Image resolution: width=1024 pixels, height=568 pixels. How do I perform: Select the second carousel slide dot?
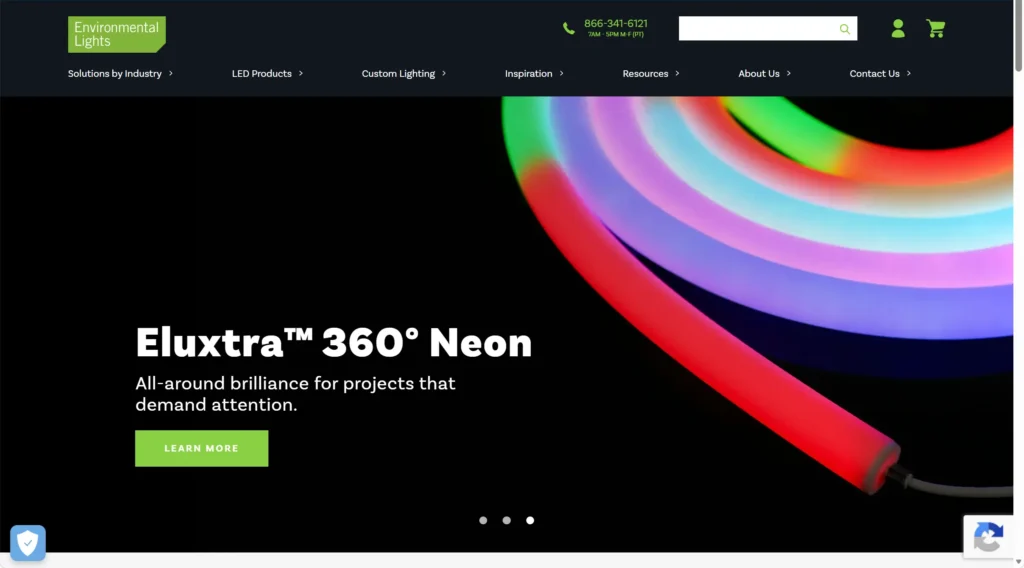[x=507, y=520]
